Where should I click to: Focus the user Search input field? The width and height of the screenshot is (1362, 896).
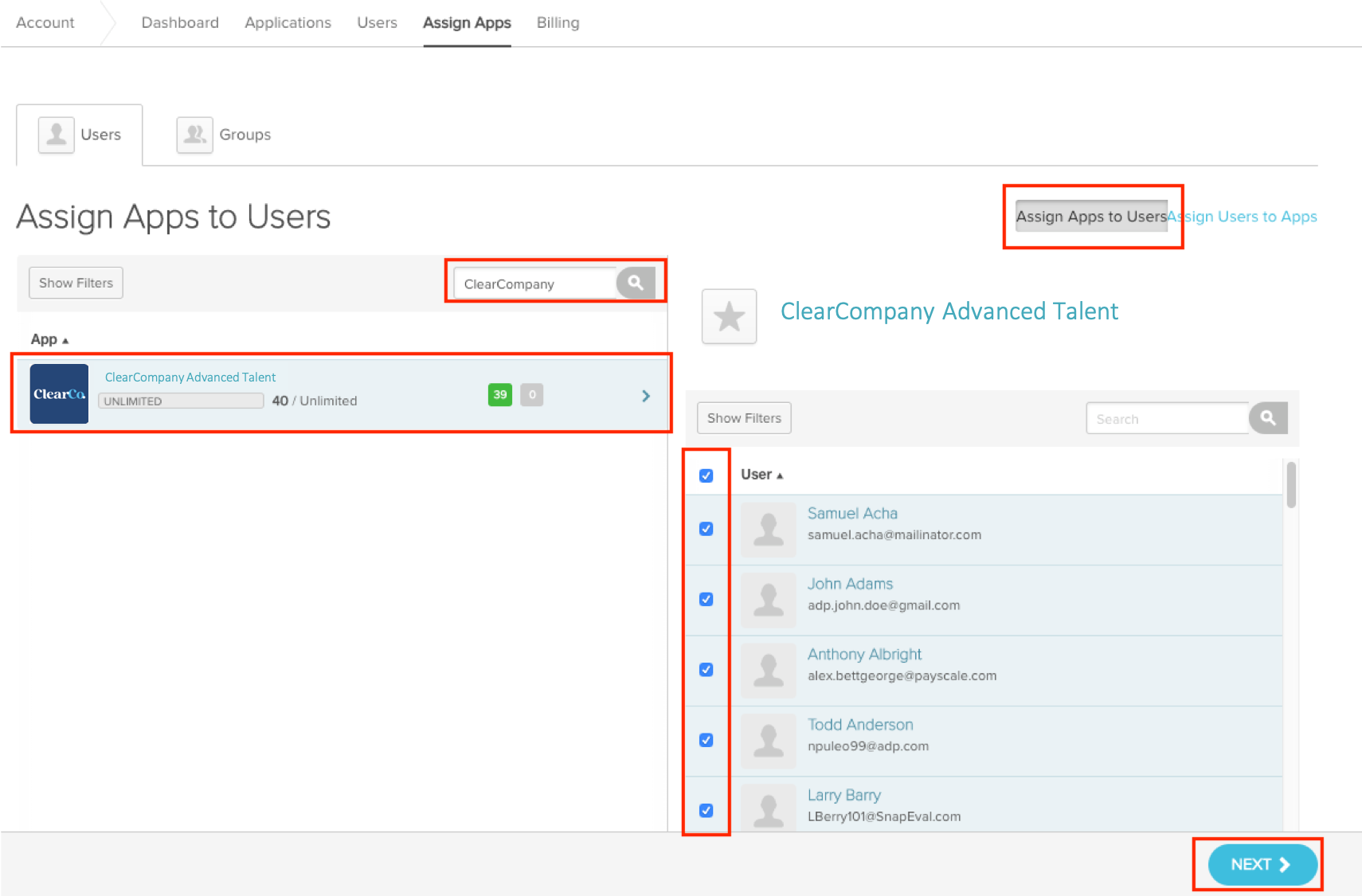[x=1168, y=418]
